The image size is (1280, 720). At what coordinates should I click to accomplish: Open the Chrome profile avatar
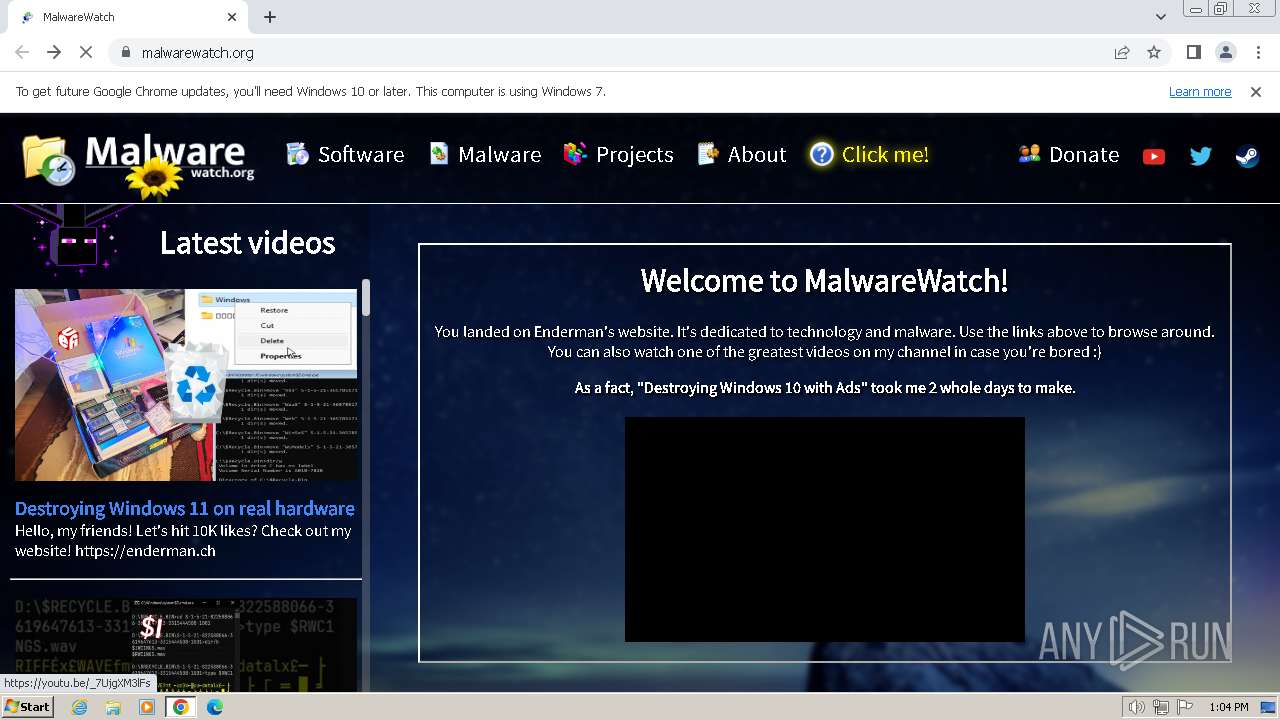click(x=1226, y=52)
